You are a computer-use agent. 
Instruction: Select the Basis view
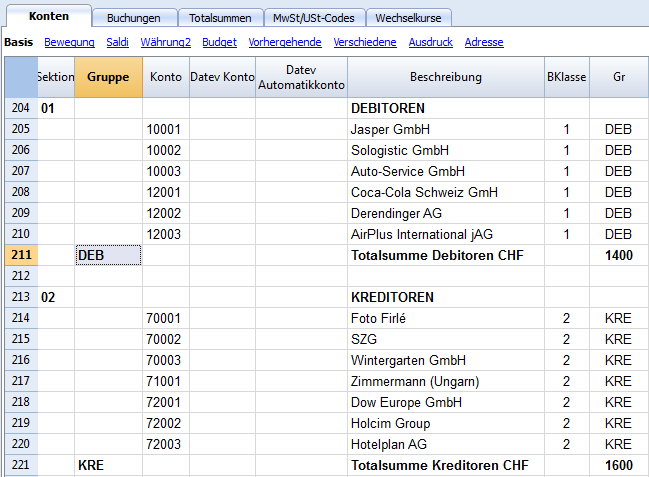(x=19, y=42)
